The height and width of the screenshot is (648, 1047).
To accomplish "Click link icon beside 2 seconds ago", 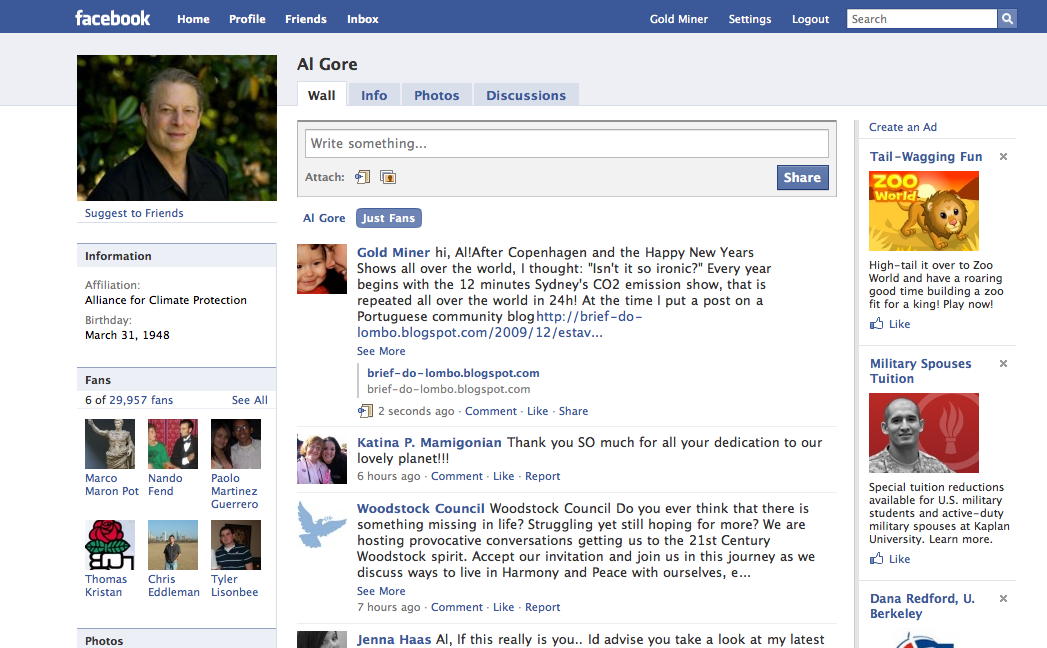I will [x=365, y=411].
